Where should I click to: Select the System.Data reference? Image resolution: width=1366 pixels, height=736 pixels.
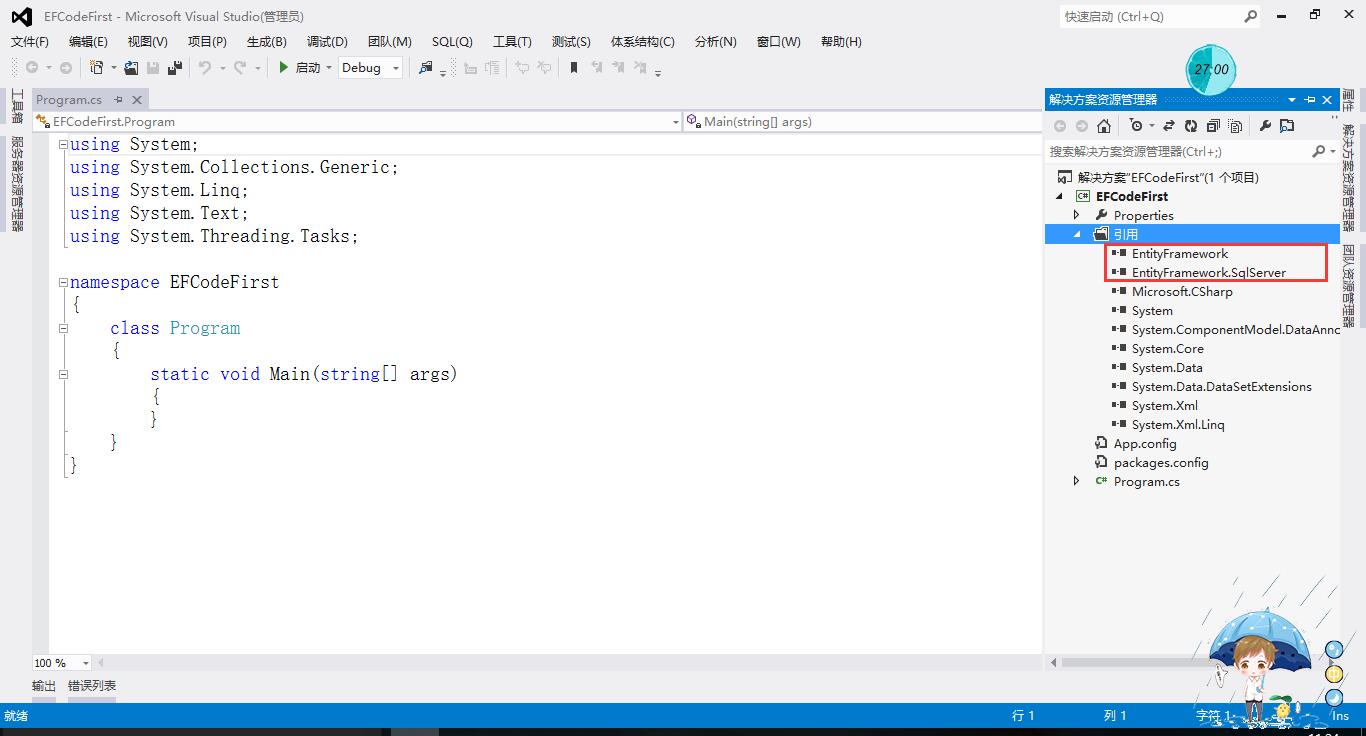[1167, 367]
